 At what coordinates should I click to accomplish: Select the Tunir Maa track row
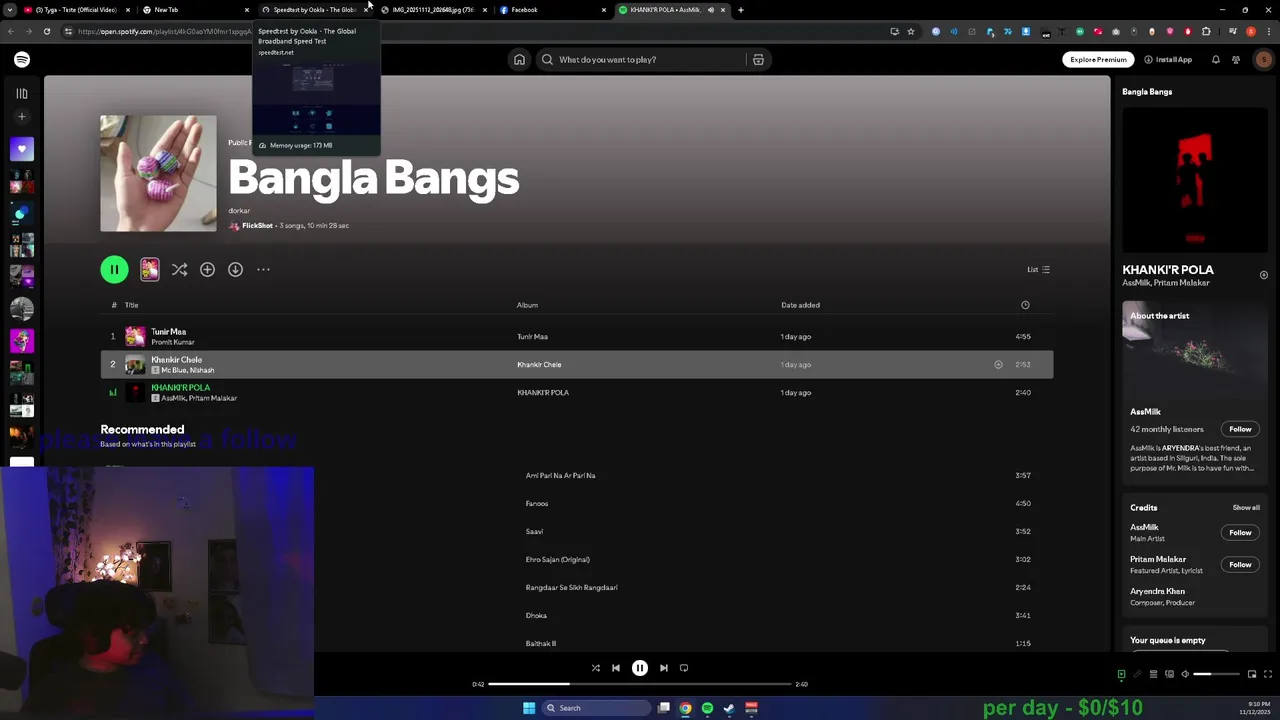pyautogui.click(x=577, y=336)
